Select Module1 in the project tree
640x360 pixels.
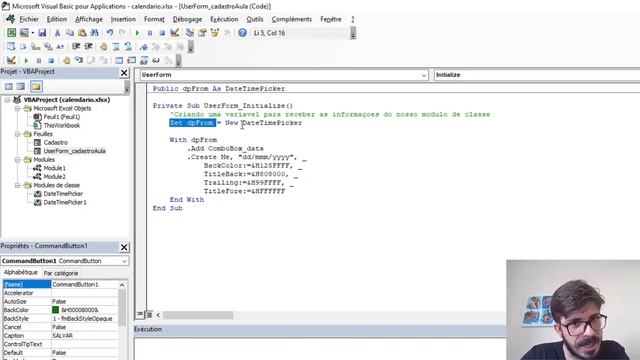click(54, 168)
